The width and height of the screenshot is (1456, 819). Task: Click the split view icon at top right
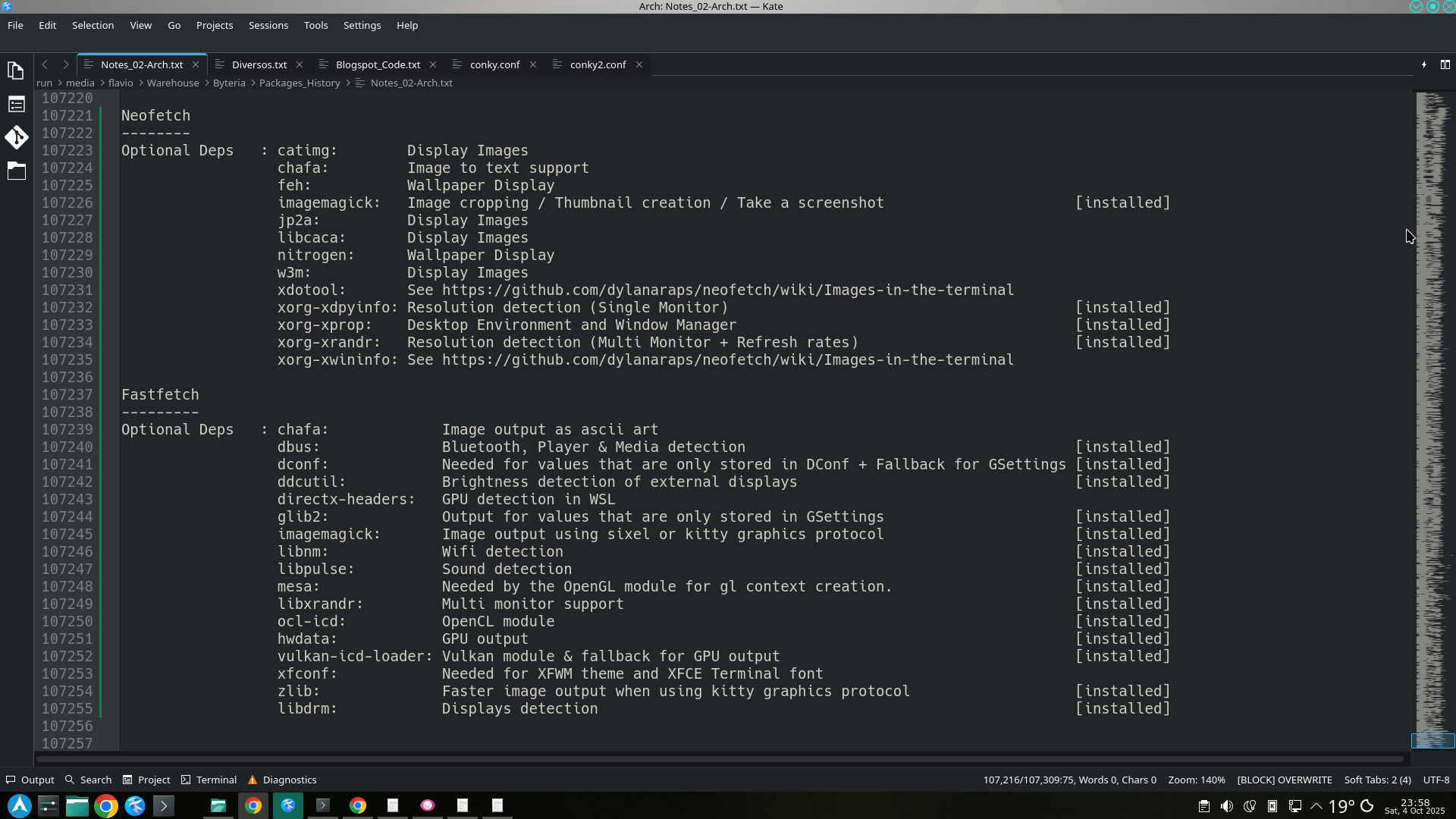1445,64
